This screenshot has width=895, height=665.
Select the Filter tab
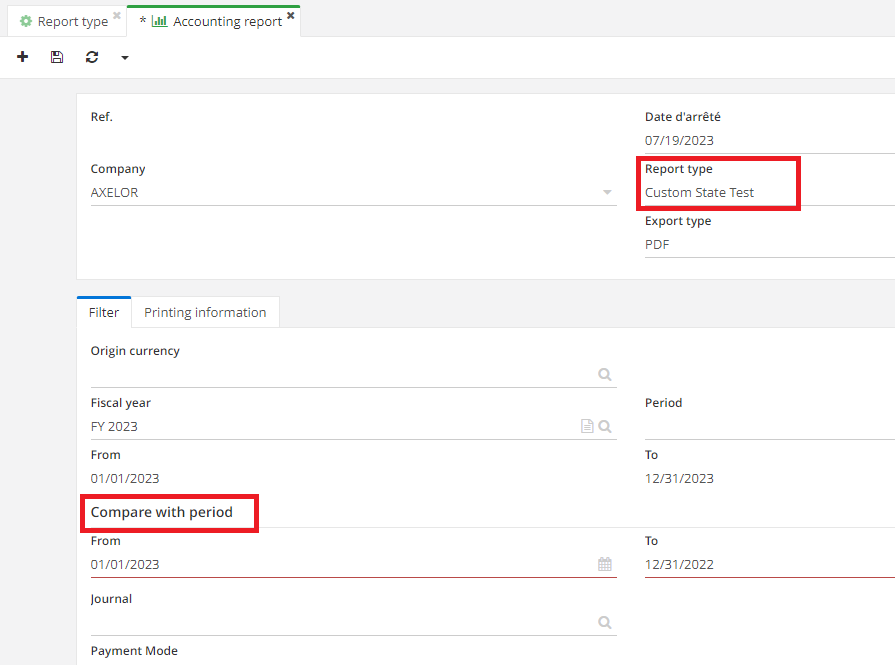104,312
